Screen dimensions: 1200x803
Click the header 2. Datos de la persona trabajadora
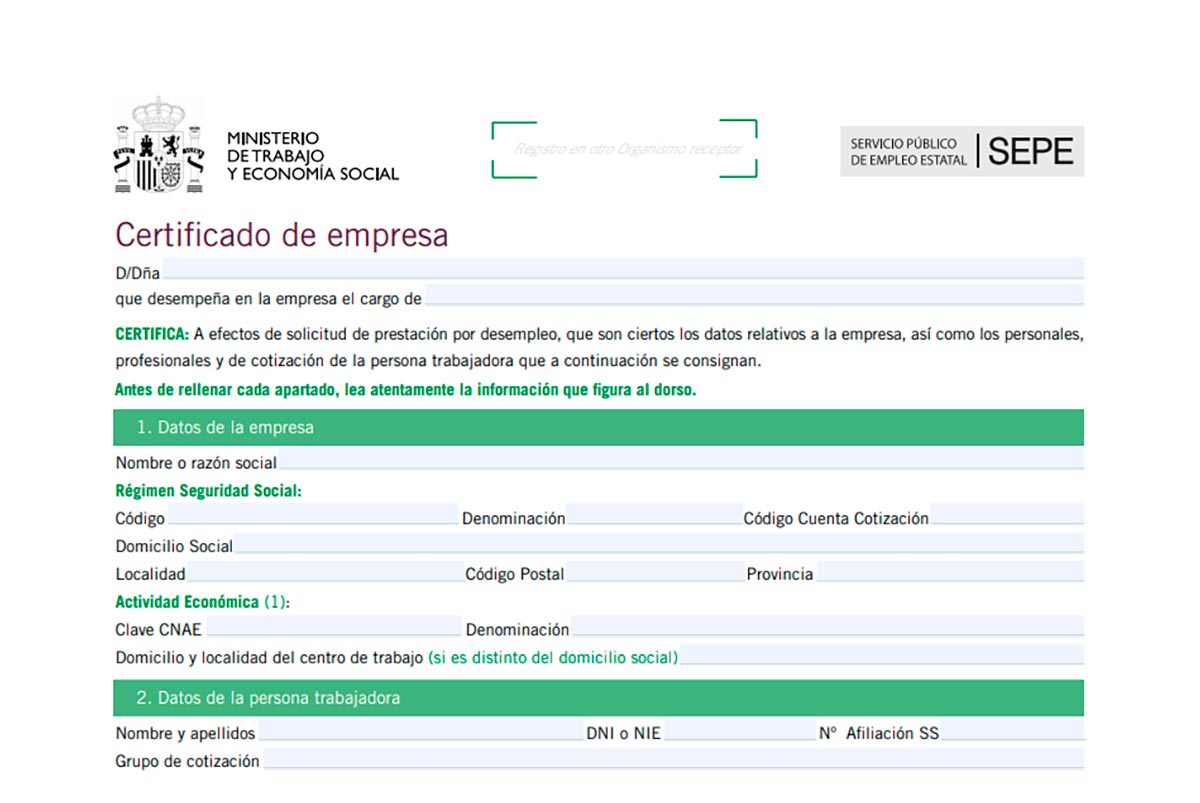point(270,697)
